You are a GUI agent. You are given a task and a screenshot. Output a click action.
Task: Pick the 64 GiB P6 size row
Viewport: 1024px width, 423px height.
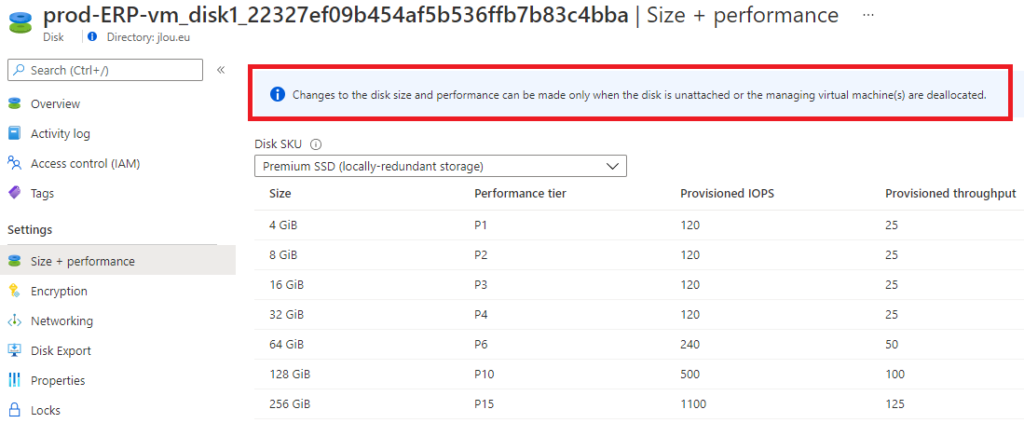pos(639,344)
